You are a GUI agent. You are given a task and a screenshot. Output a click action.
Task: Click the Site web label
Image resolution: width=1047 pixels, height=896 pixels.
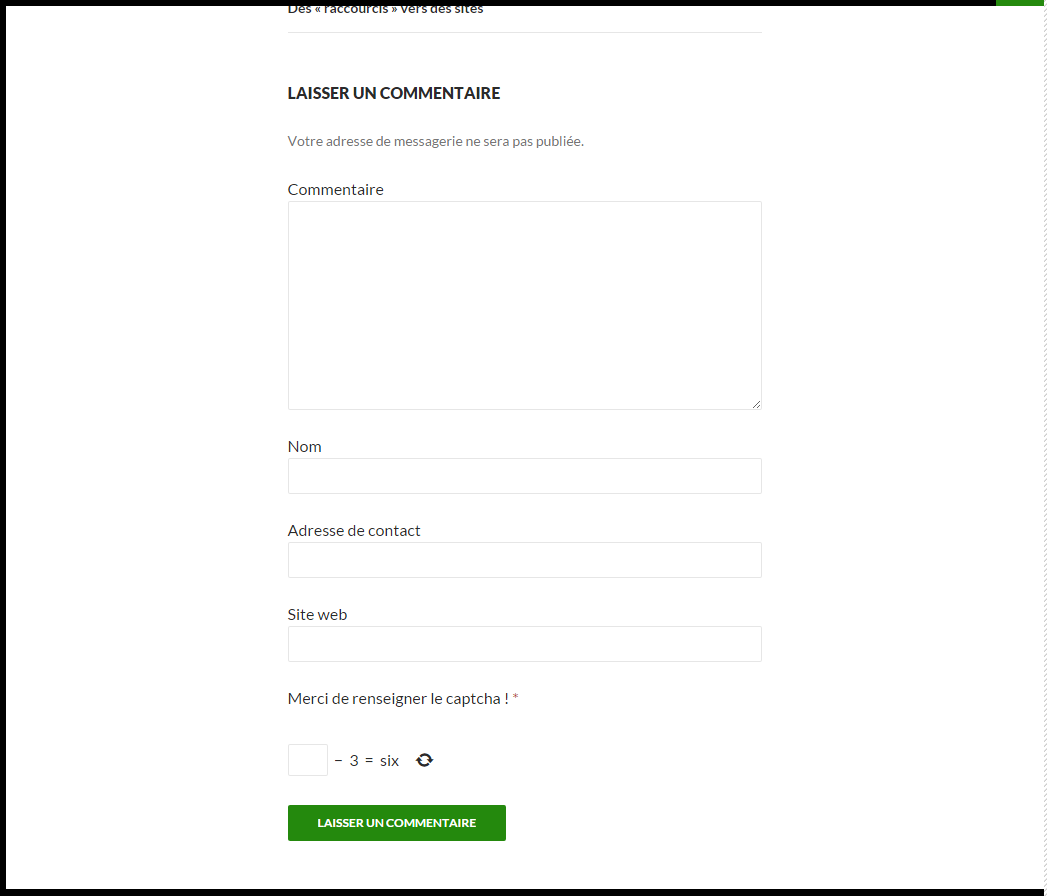317,614
